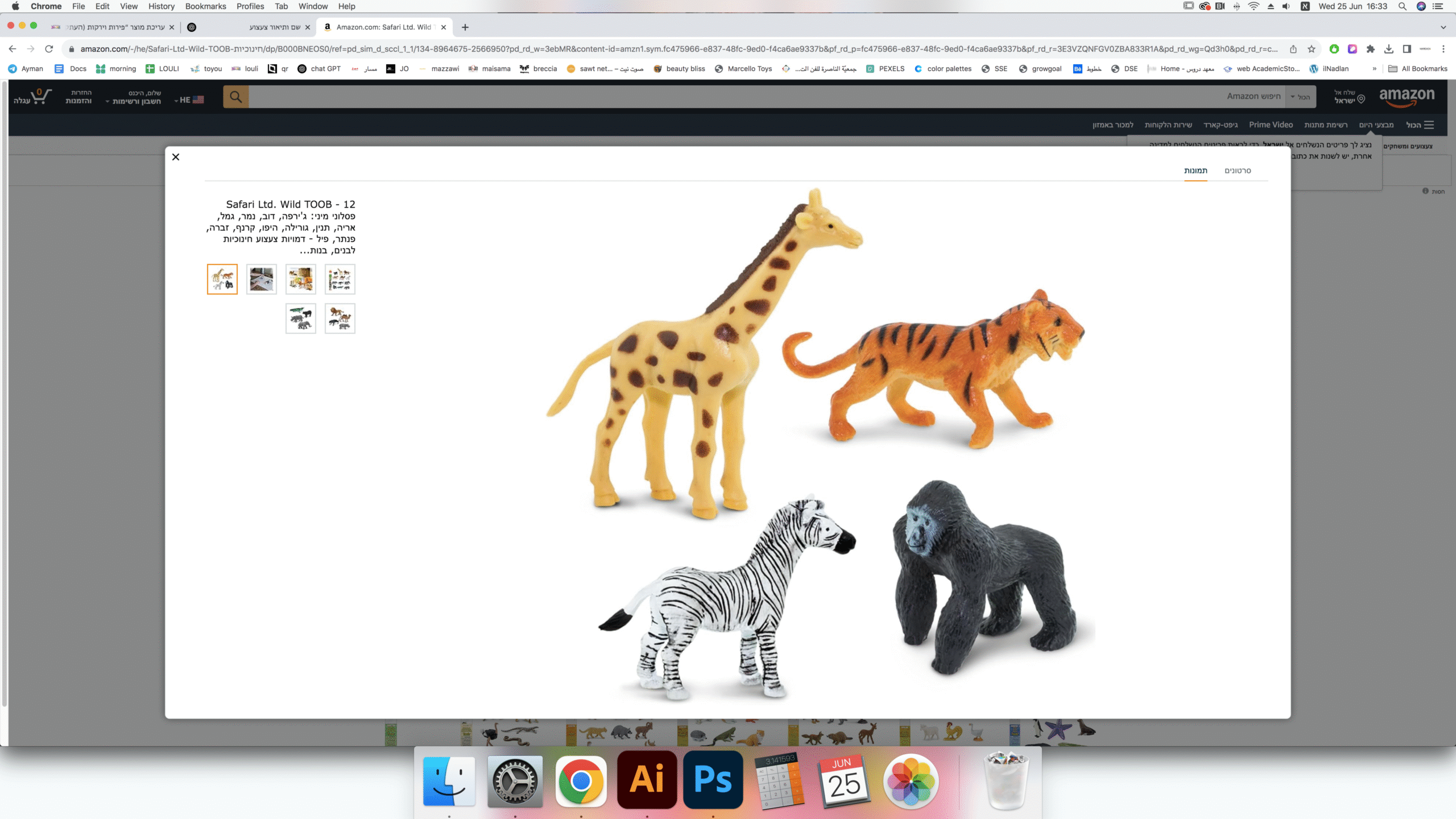Open Chrome extensions puzzle icon
The width and height of the screenshot is (1456, 819).
click(x=1371, y=49)
